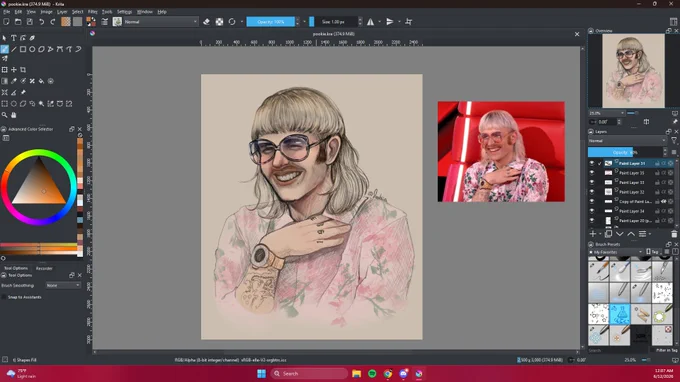Select the Zoom tool
The height and width of the screenshot is (382, 680).
(4, 115)
